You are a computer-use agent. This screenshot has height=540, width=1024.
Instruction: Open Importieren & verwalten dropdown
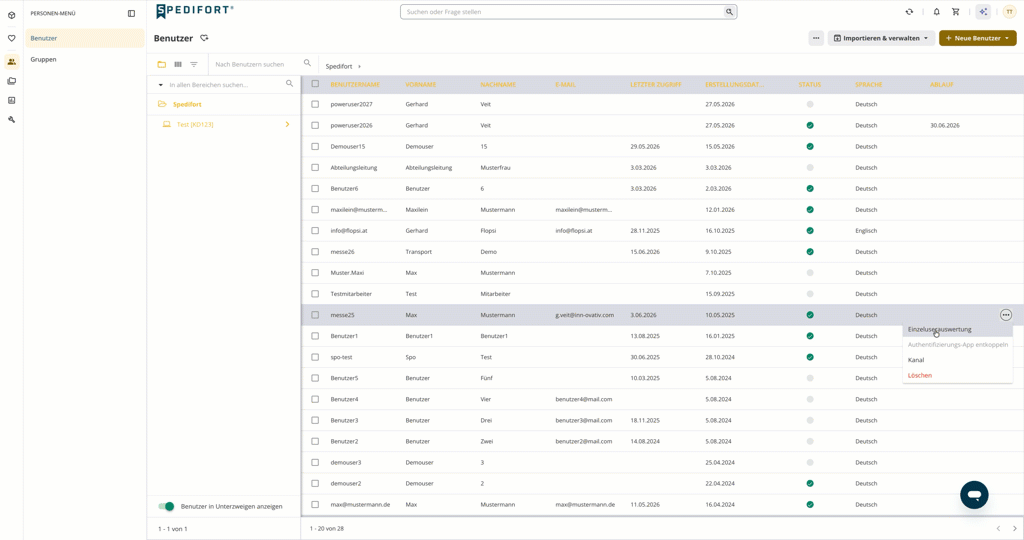coord(882,38)
